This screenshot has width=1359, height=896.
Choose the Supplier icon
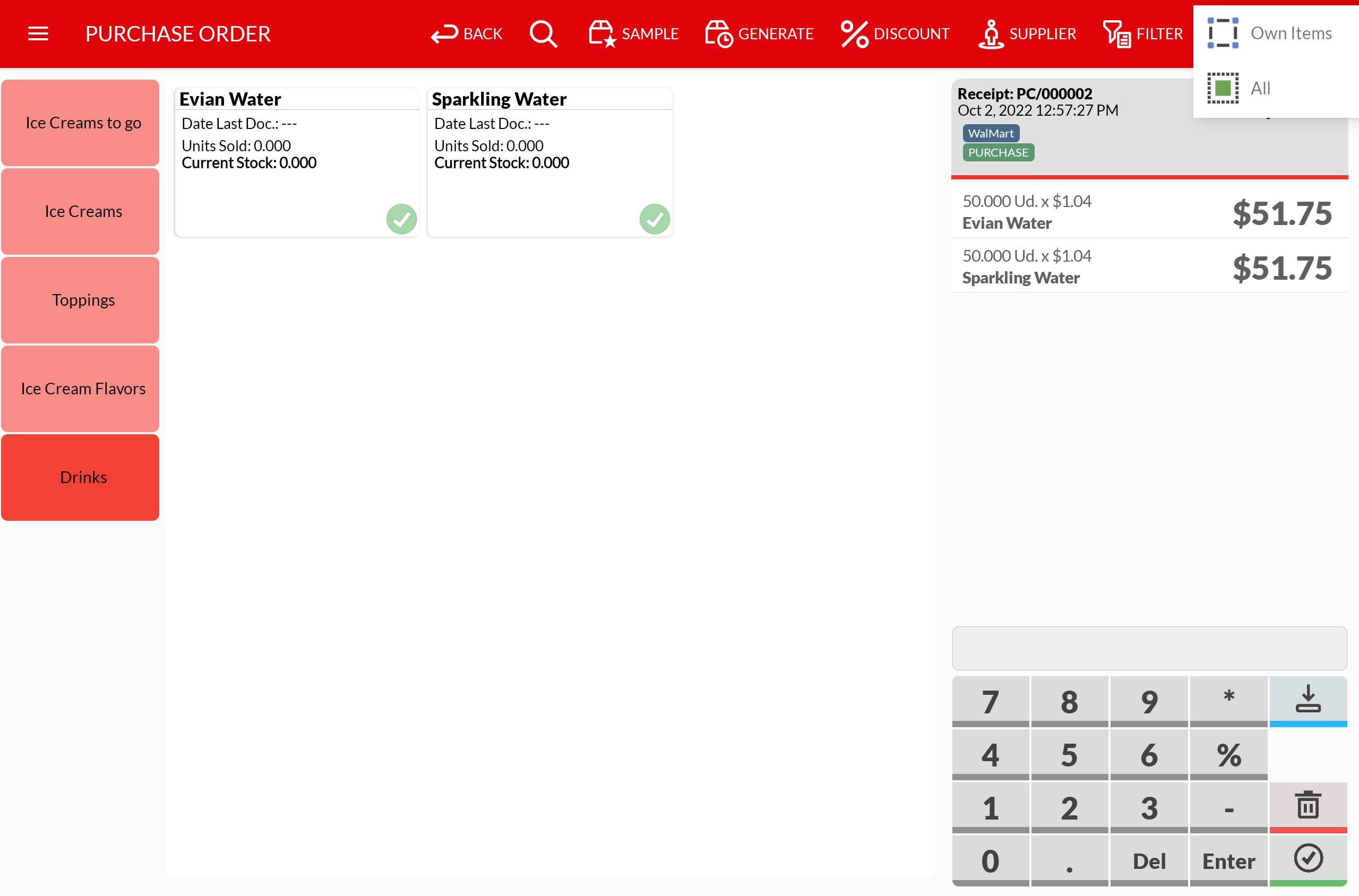(992, 34)
